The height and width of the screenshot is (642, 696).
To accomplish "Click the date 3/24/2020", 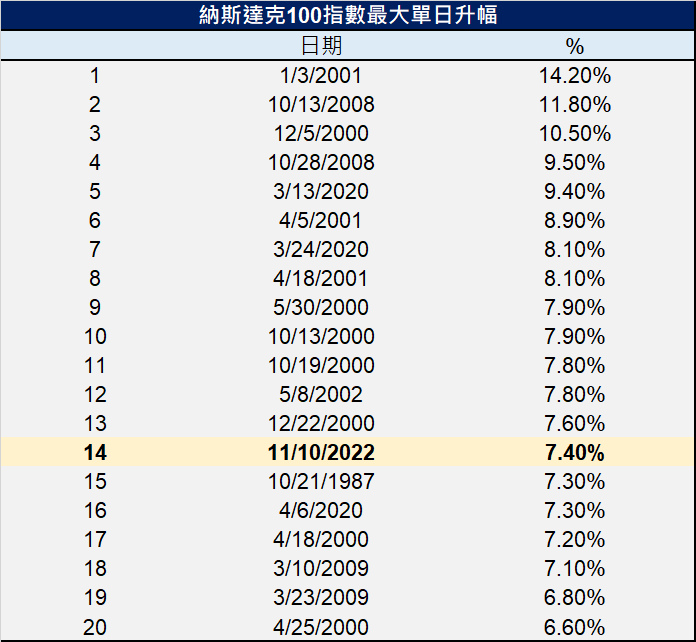I will click(x=321, y=250).
